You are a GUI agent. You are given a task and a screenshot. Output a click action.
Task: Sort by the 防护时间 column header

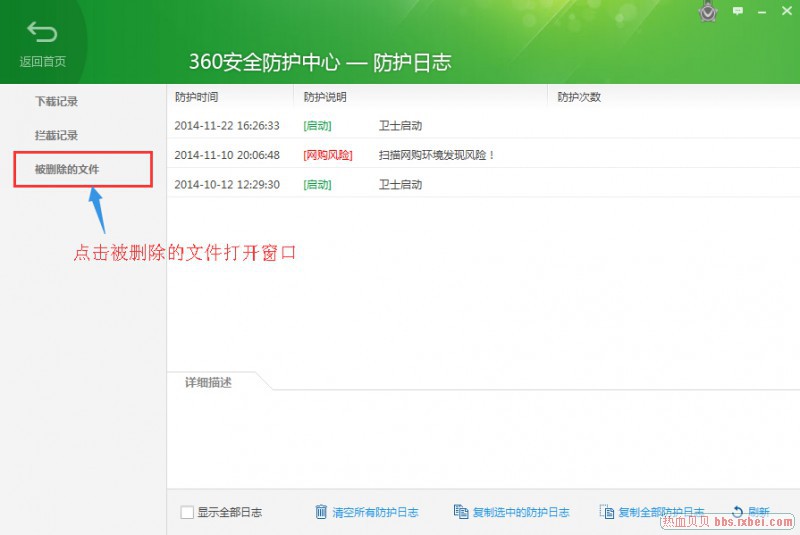click(x=196, y=97)
